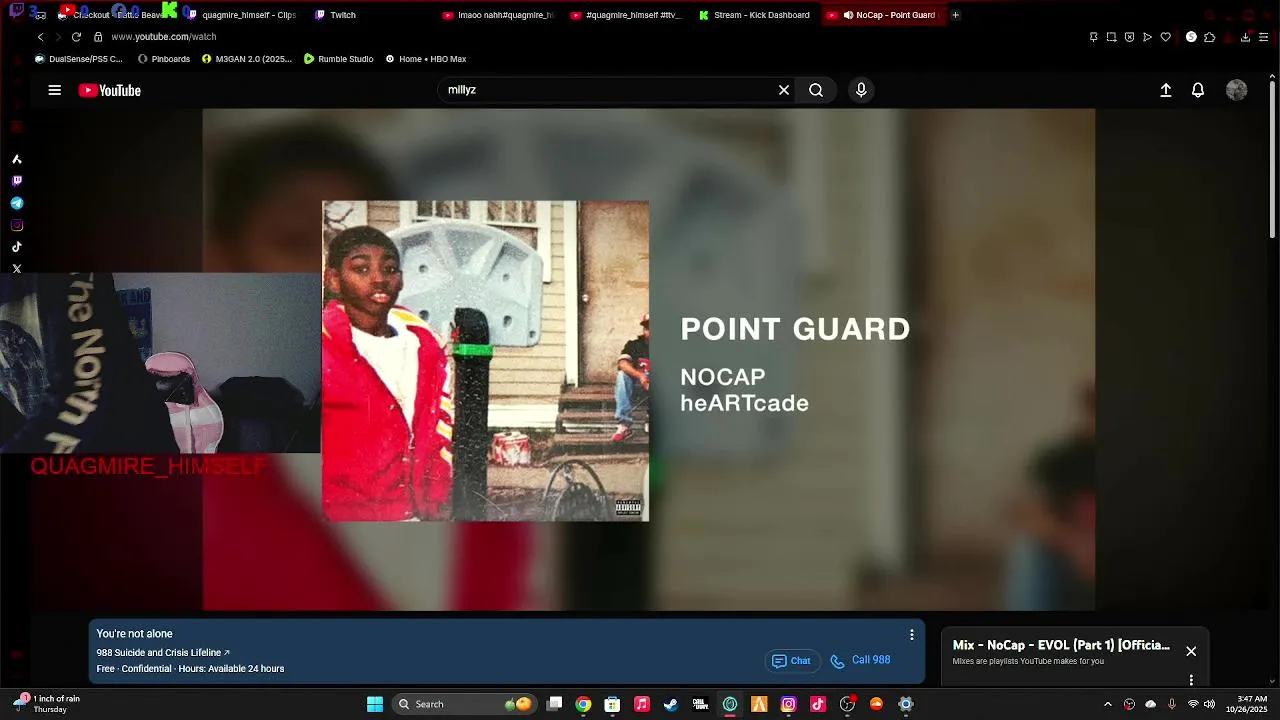Click the youtube.com/watch address bar
Viewport: 1280px width, 720px height.
coord(164,37)
